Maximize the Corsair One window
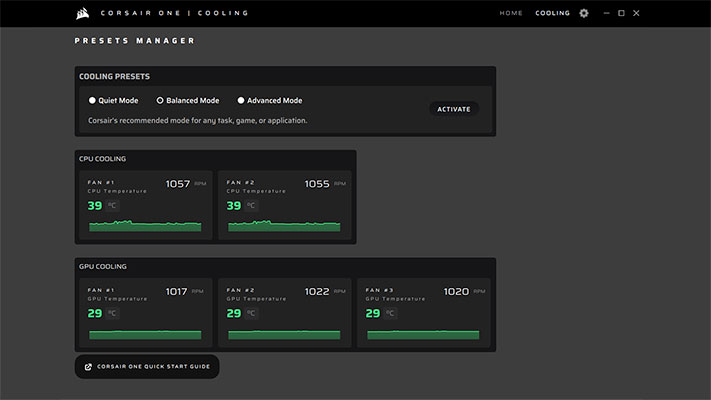Image resolution: width=711 pixels, height=400 pixels. [621, 14]
